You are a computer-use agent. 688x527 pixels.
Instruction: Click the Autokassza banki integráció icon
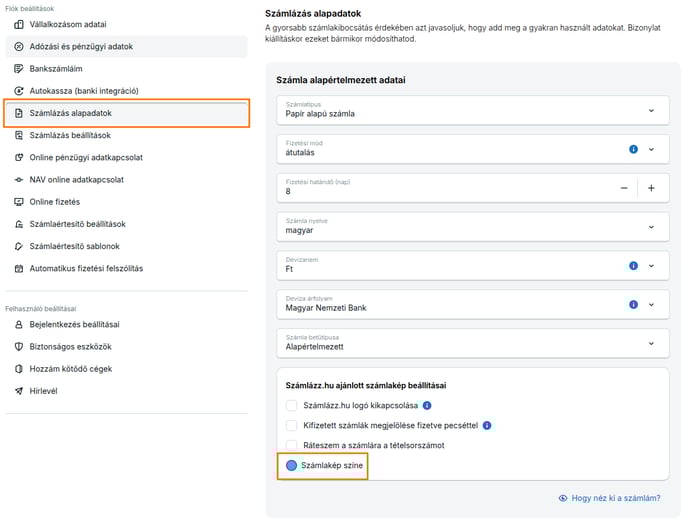click(x=19, y=91)
